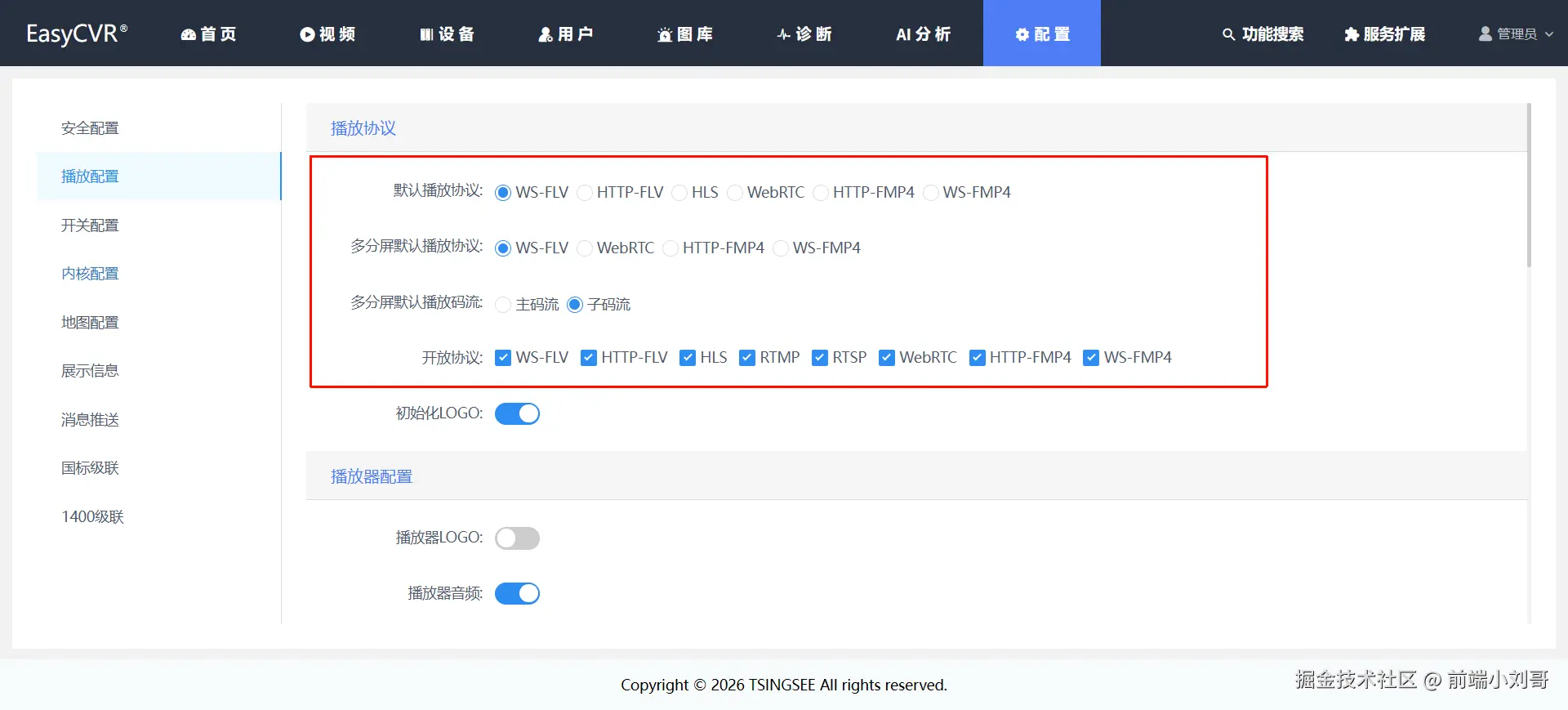
Task: Click the EasyCVR logo
Action: [x=77, y=33]
